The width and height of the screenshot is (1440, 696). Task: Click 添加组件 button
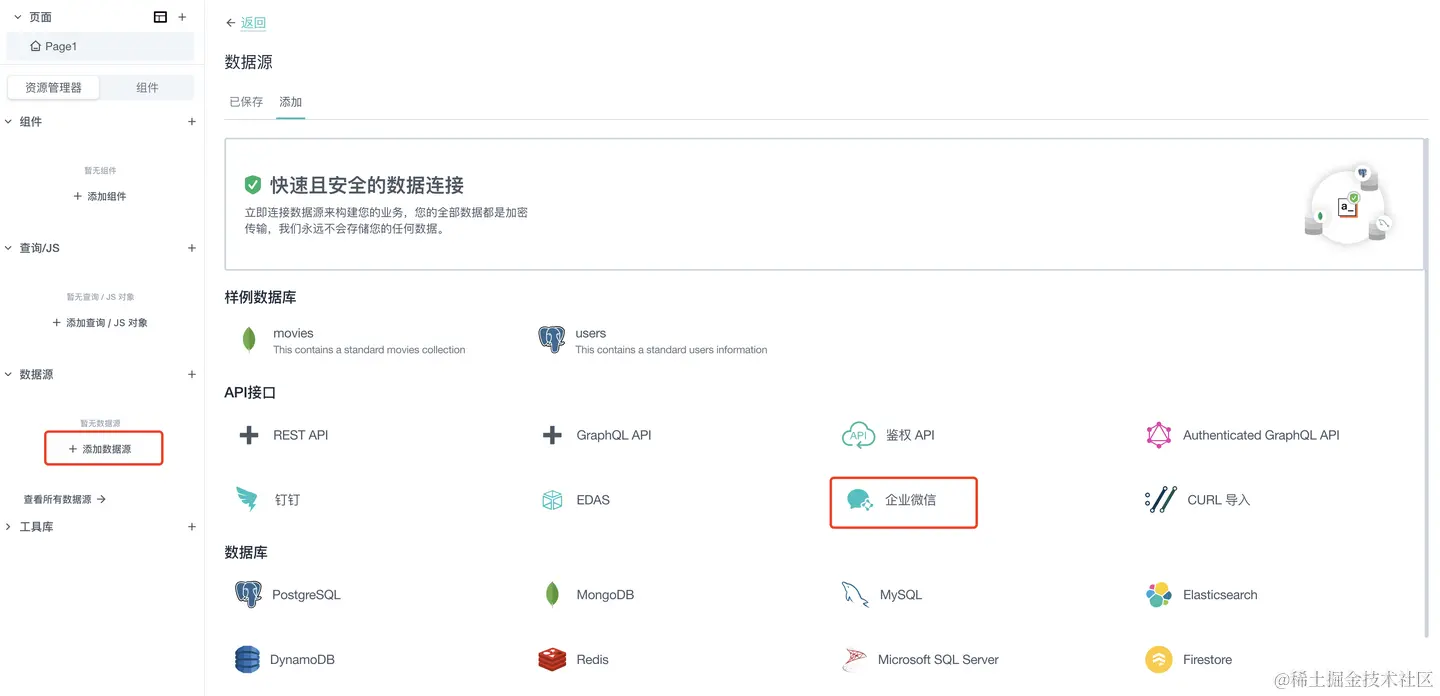coord(100,196)
